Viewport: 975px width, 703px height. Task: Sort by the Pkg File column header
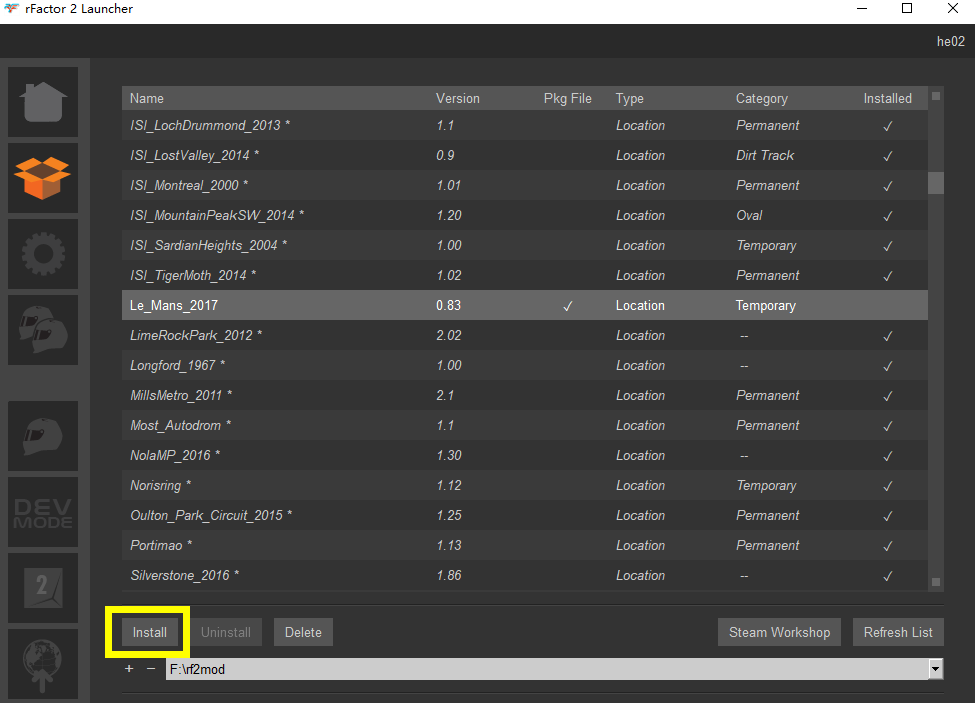568,98
